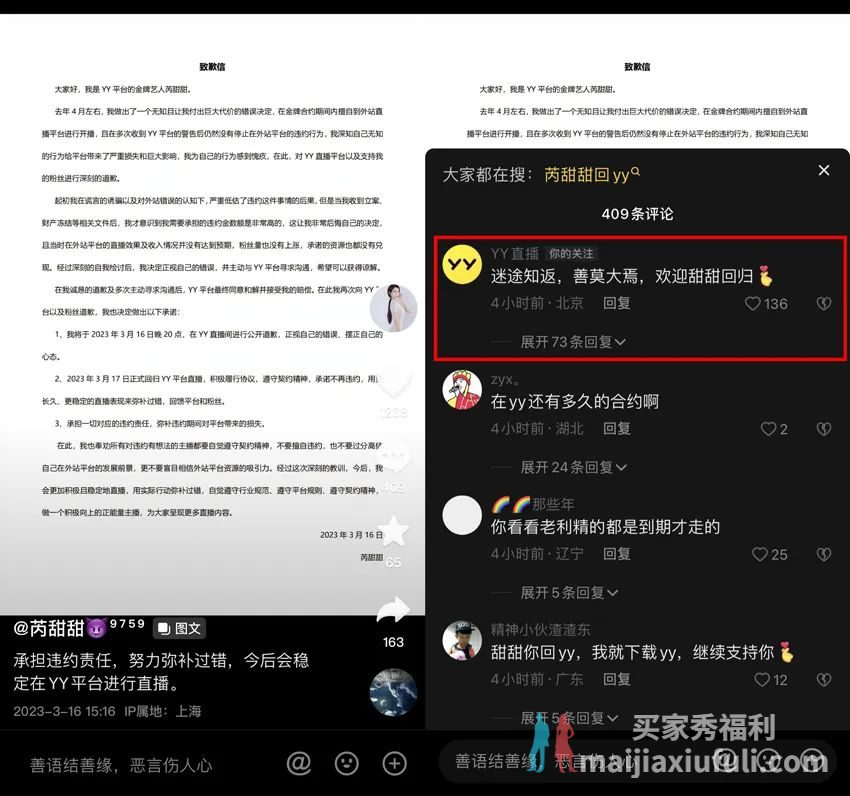Favorite the post with star icon
Image resolution: width=850 pixels, height=796 pixels.
point(394,530)
